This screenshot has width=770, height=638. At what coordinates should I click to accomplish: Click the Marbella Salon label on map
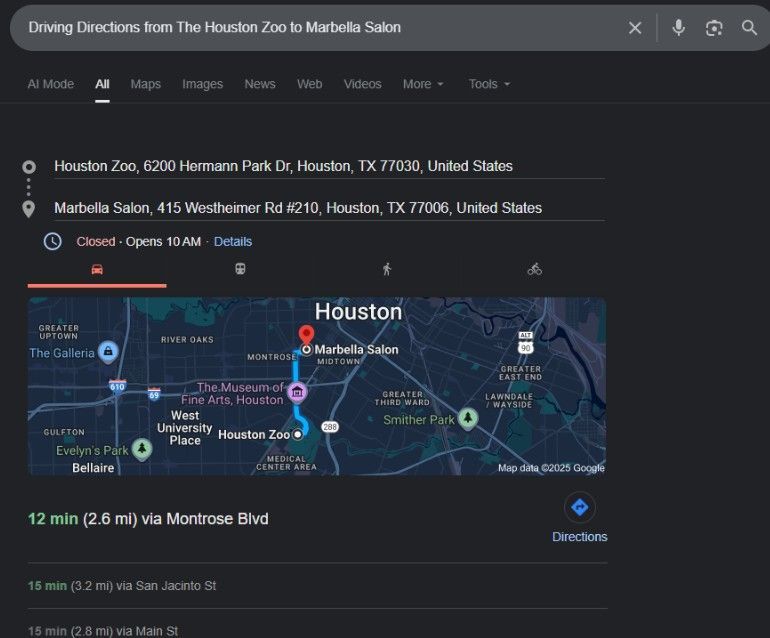click(357, 350)
